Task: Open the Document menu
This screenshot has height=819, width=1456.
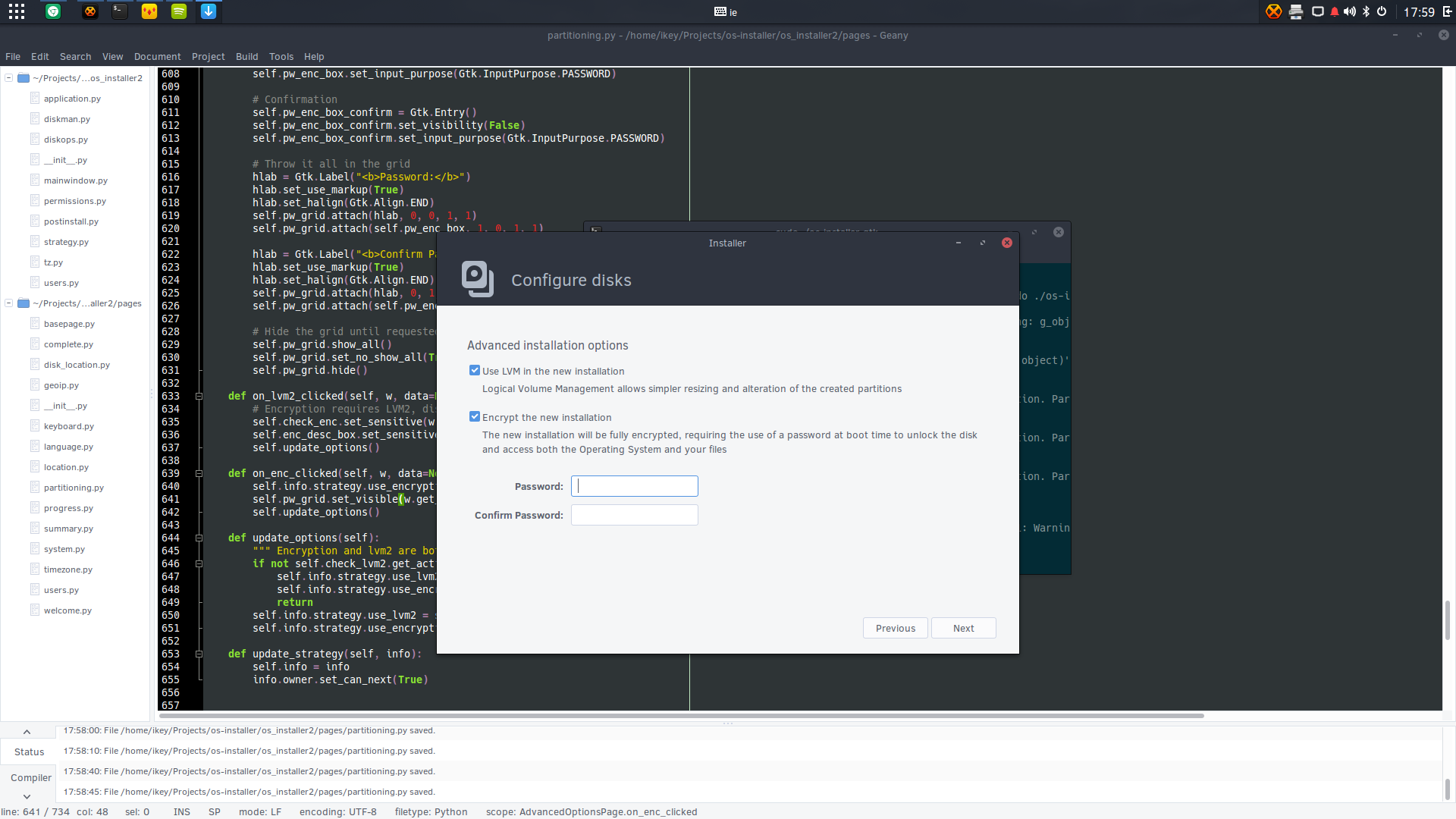Action: [157, 56]
